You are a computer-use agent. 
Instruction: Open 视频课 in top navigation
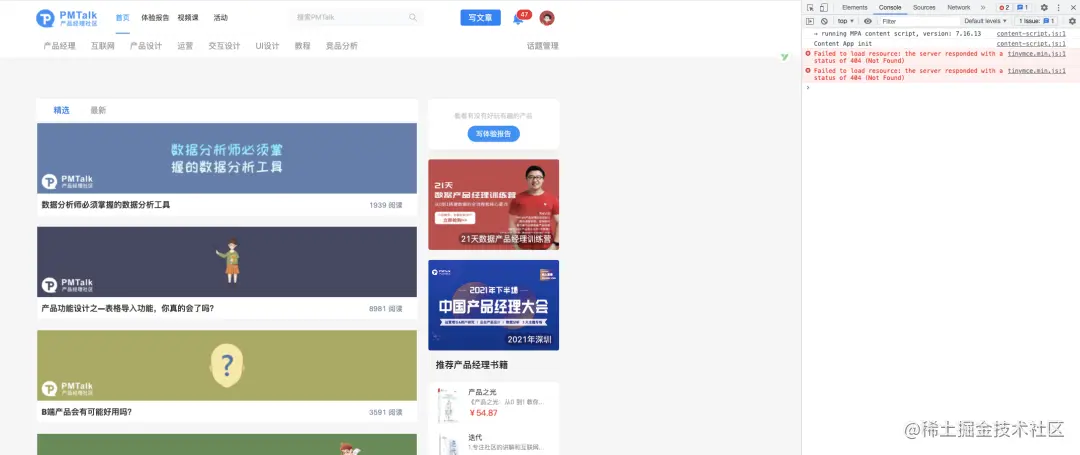click(187, 18)
